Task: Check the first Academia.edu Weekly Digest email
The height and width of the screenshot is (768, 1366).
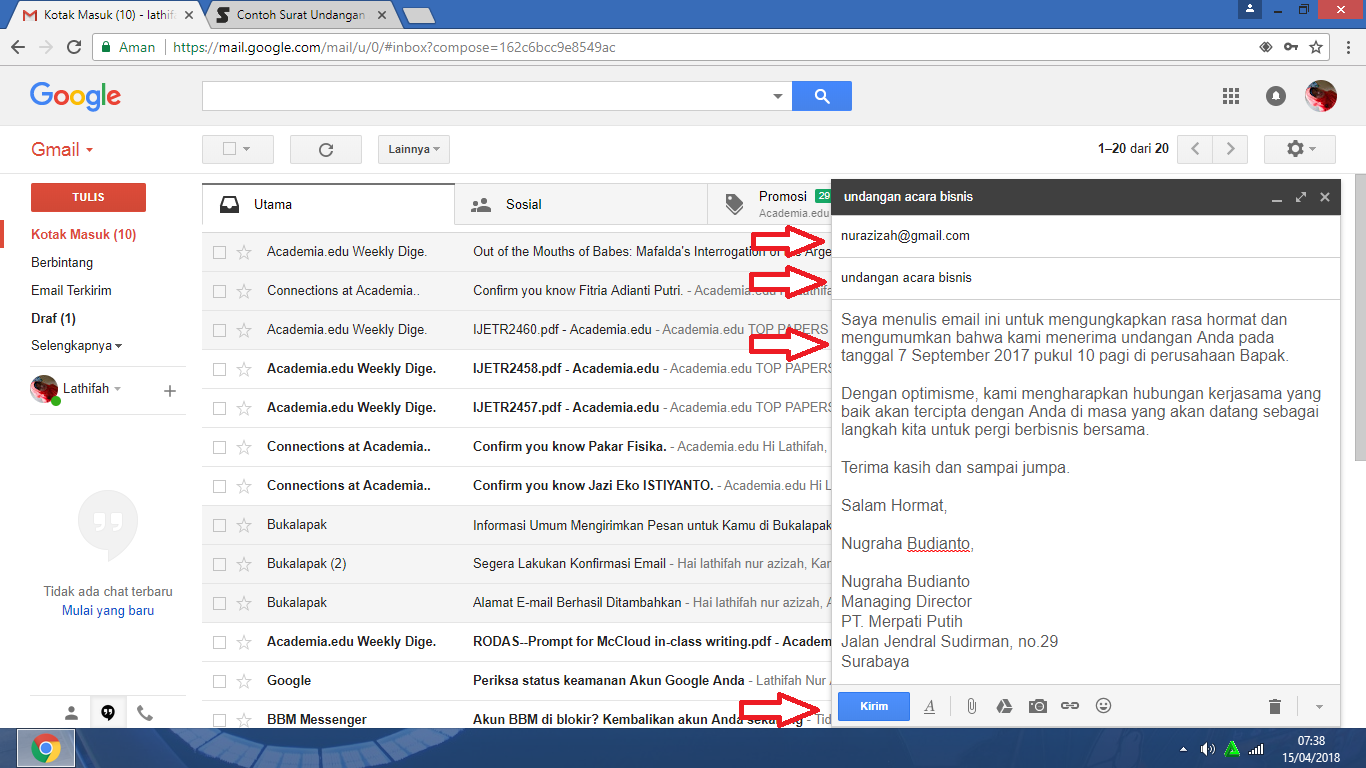Action: tap(220, 252)
